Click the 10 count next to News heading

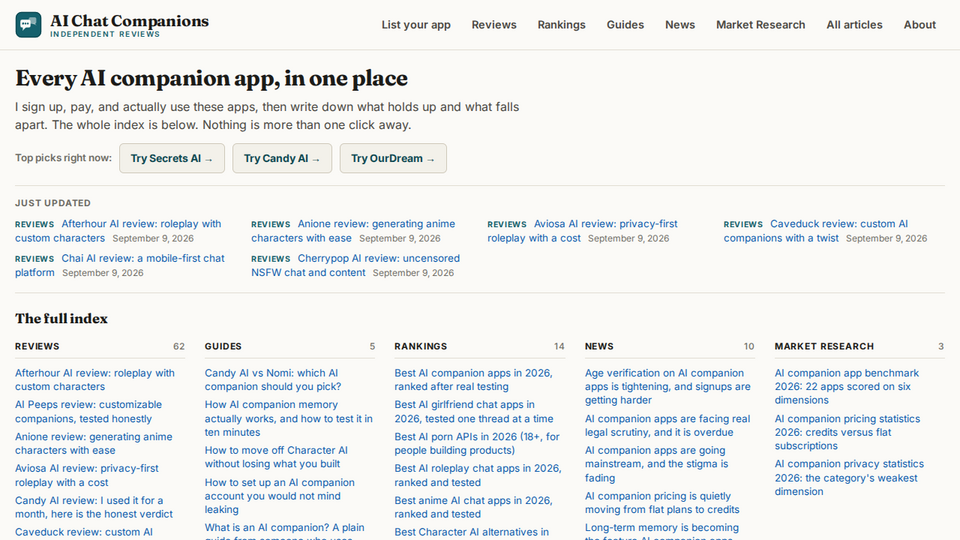click(x=749, y=347)
